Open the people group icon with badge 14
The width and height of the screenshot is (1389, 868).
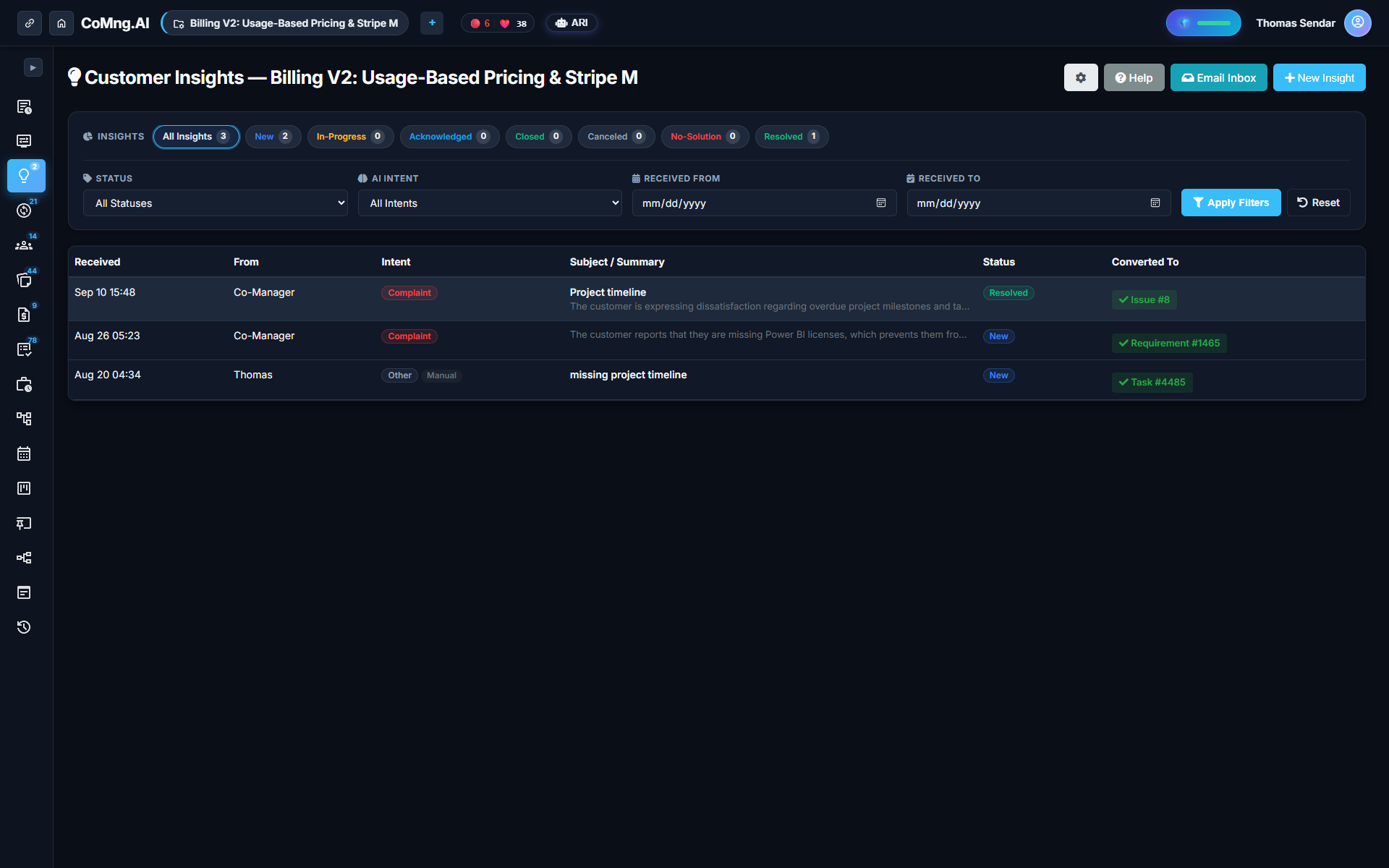(24, 245)
